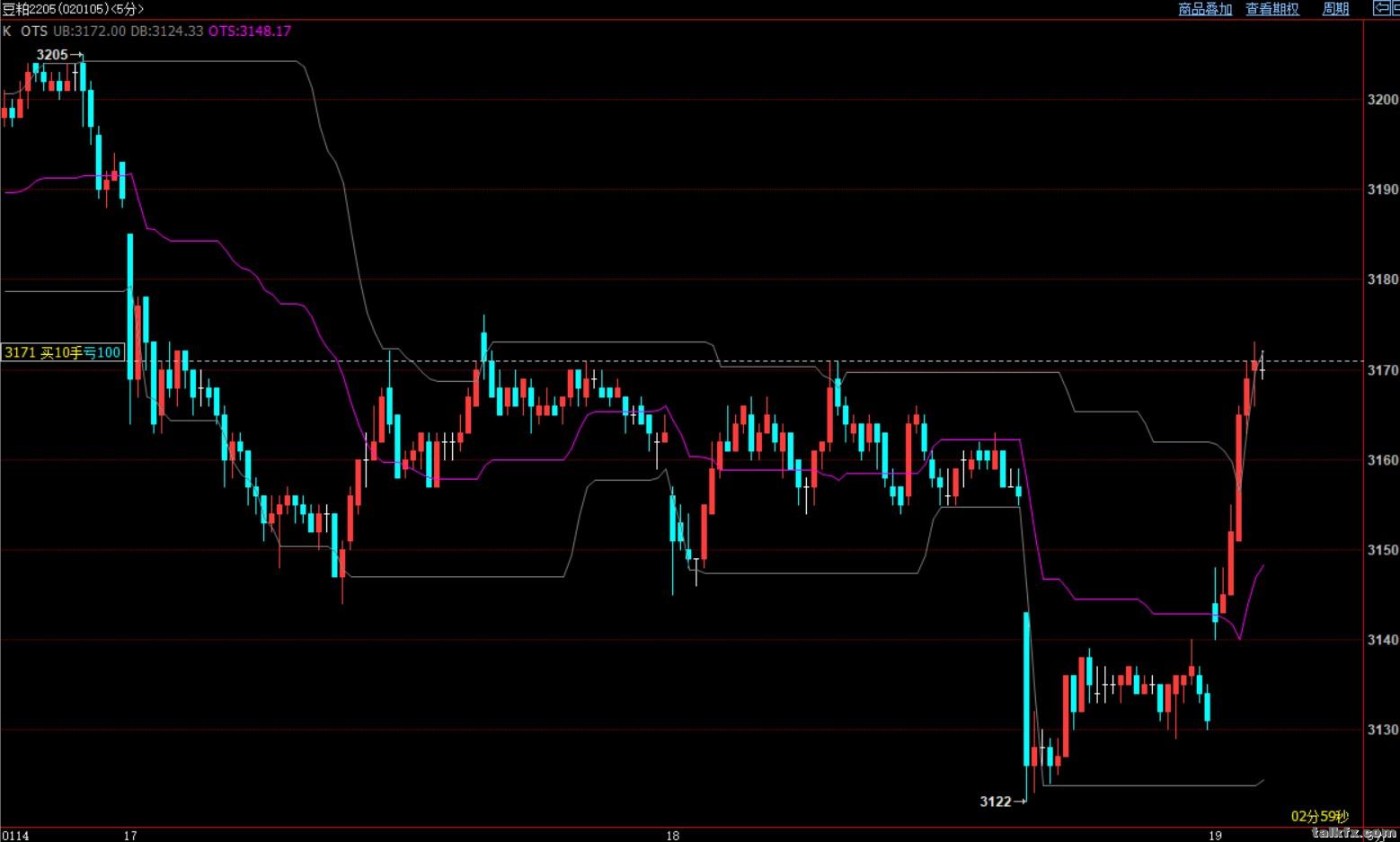Click the 3170 price axis label
Viewport: 1400px width, 842px height.
[x=1382, y=370]
